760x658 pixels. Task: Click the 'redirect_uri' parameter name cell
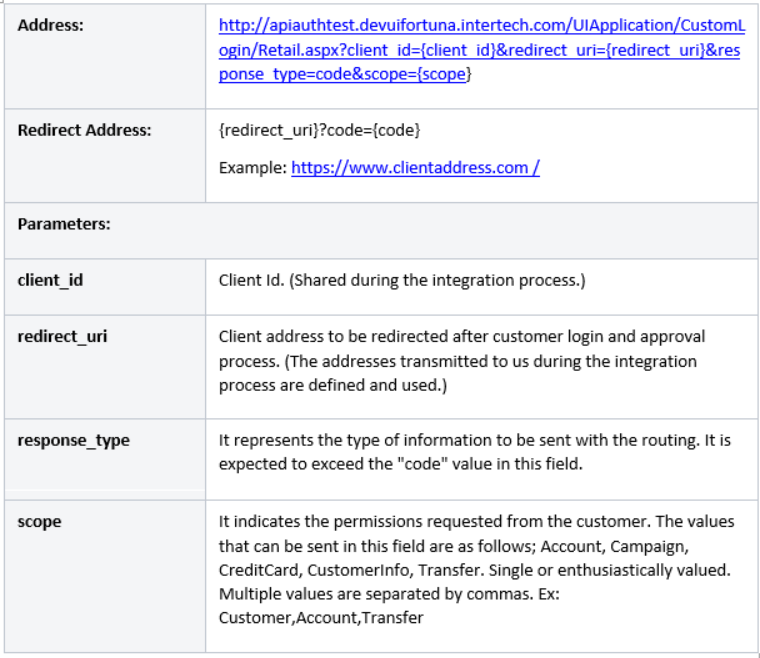62,336
